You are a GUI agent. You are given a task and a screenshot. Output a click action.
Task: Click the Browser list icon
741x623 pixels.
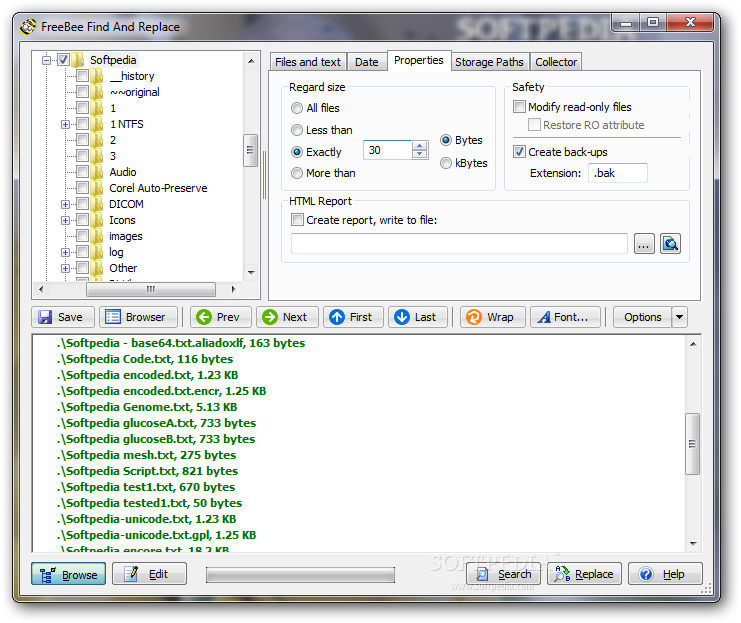[112, 317]
